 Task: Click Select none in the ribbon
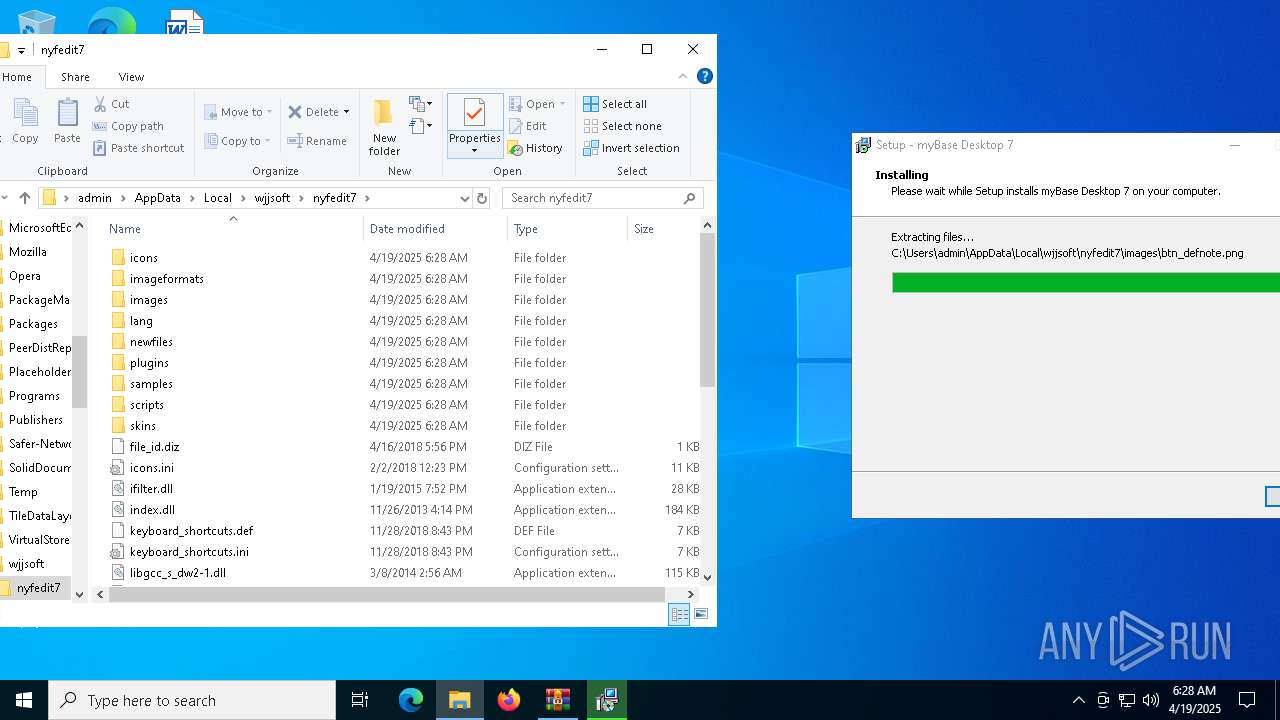622,126
